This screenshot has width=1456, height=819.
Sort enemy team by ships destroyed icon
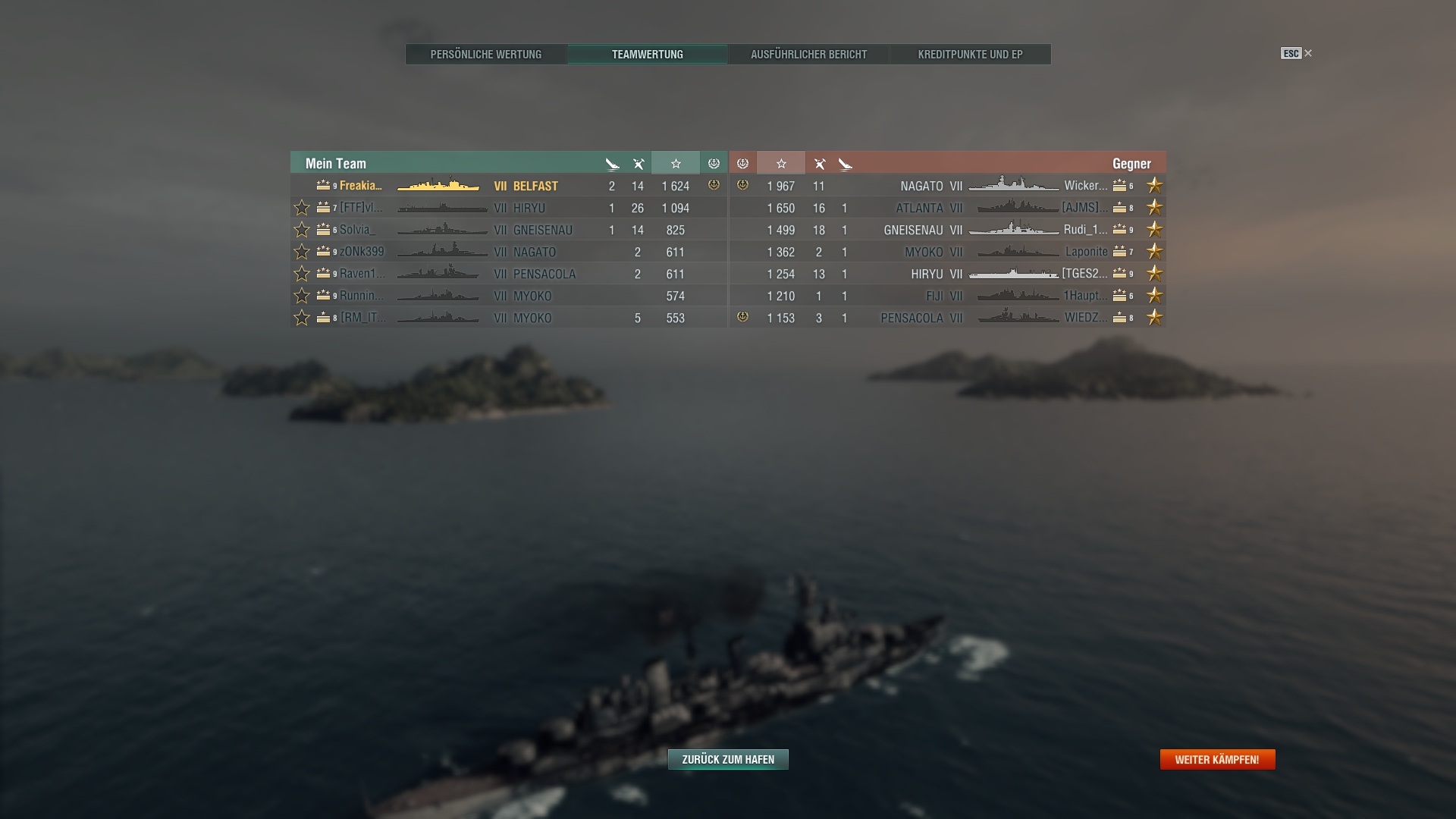tap(819, 164)
